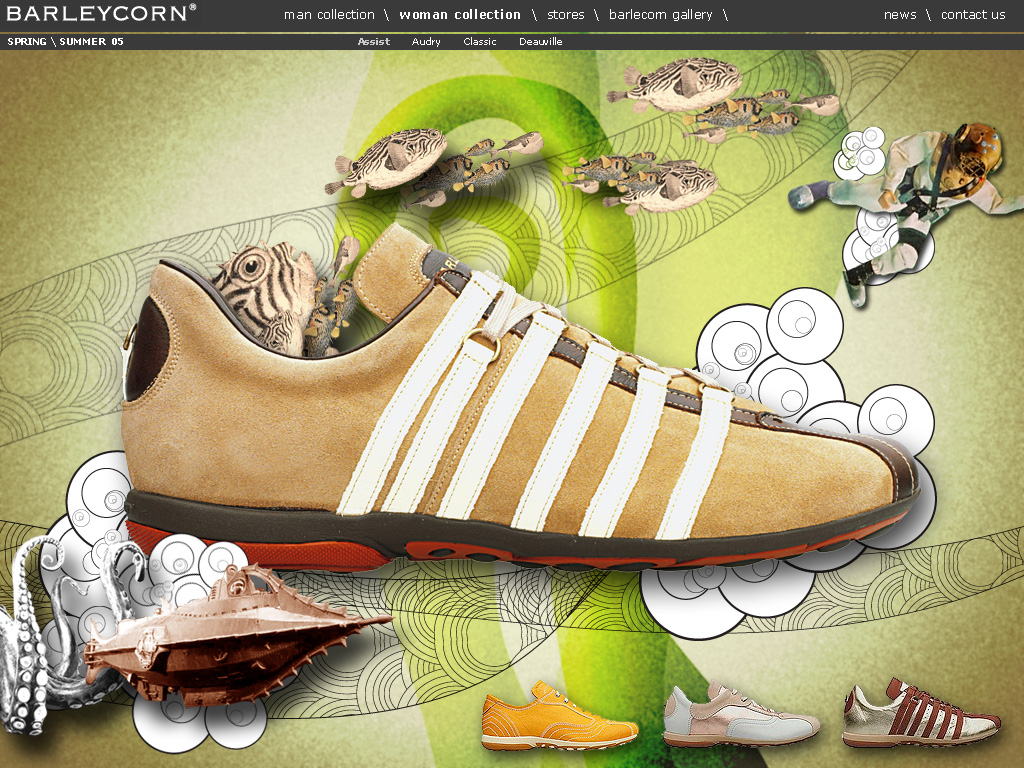This screenshot has width=1024, height=768.
Task: Open the man collection menu
Action: (329, 14)
